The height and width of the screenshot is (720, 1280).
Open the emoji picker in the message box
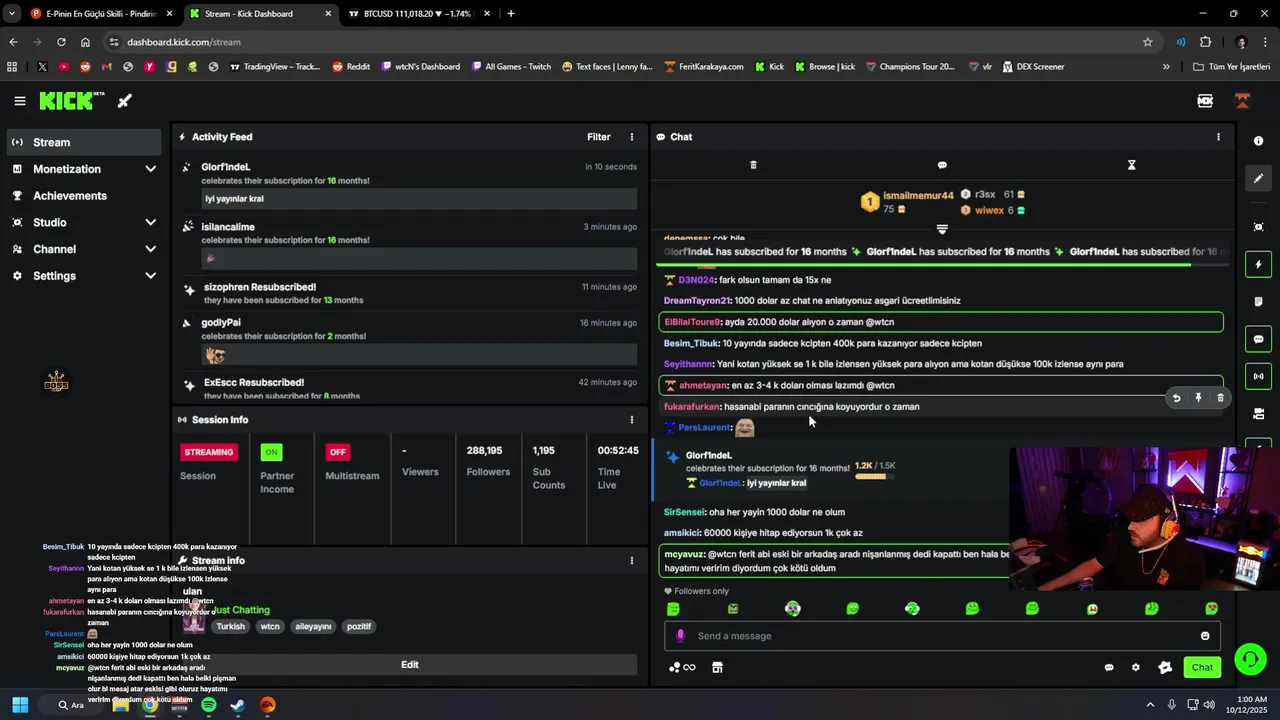point(1205,636)
